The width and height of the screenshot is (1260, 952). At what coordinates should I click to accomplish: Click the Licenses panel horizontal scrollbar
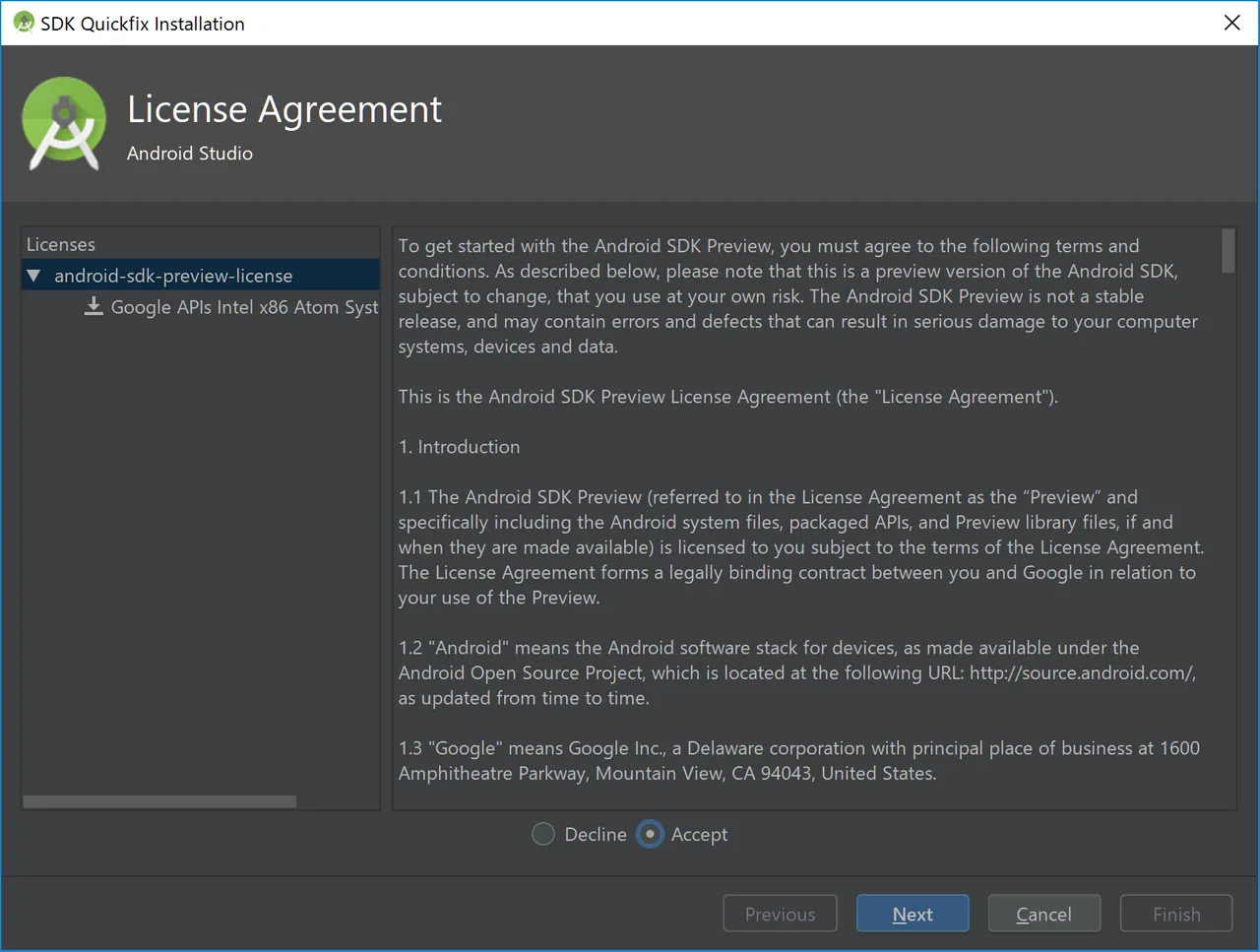point(159,801)
